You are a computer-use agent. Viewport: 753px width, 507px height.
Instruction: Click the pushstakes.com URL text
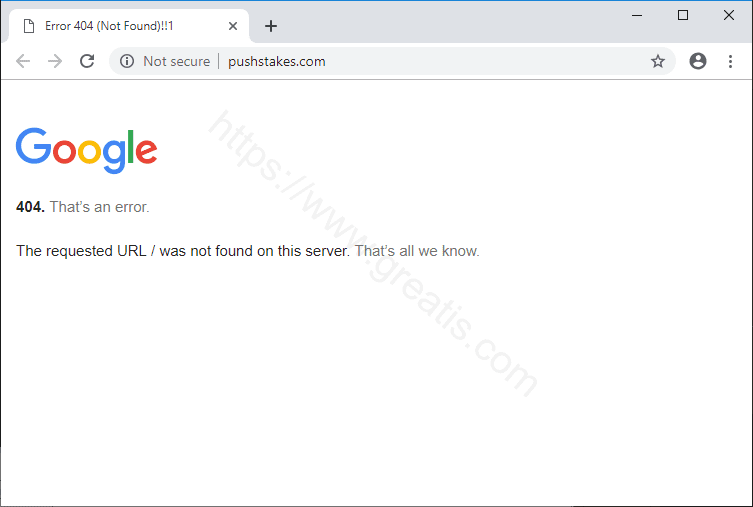coord(277,61)
